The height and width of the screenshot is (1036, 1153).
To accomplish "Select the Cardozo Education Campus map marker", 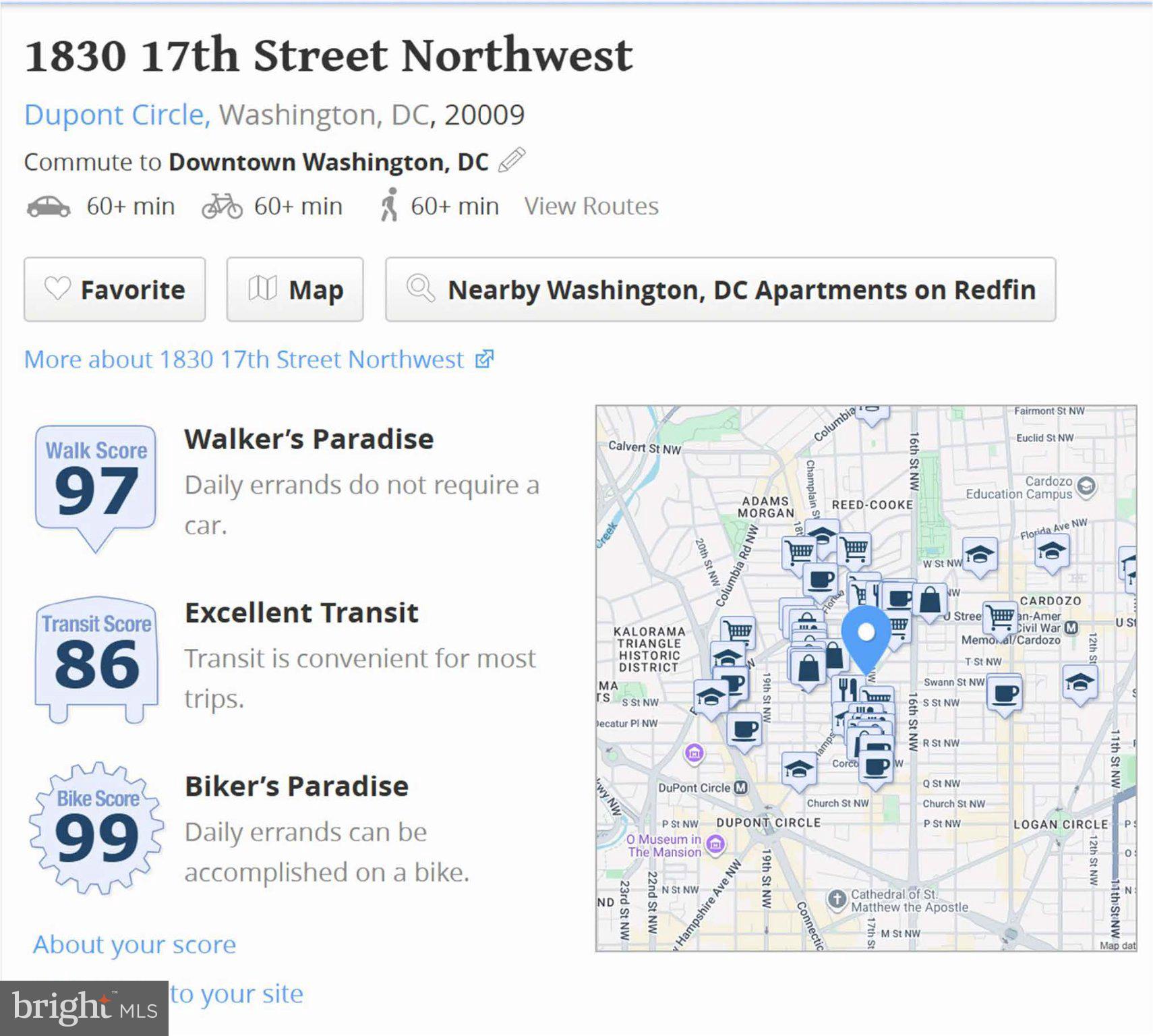I will pyautogui.click(x=1086, y=486).
